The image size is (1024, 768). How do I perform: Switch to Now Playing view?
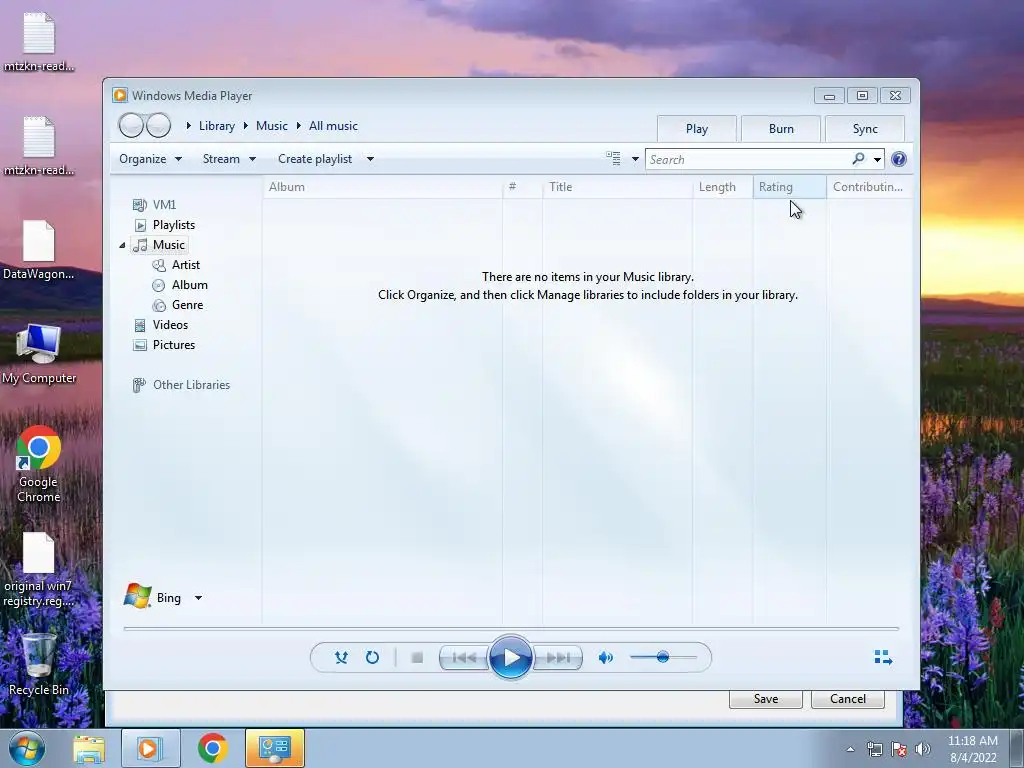(x=883, y=657)
